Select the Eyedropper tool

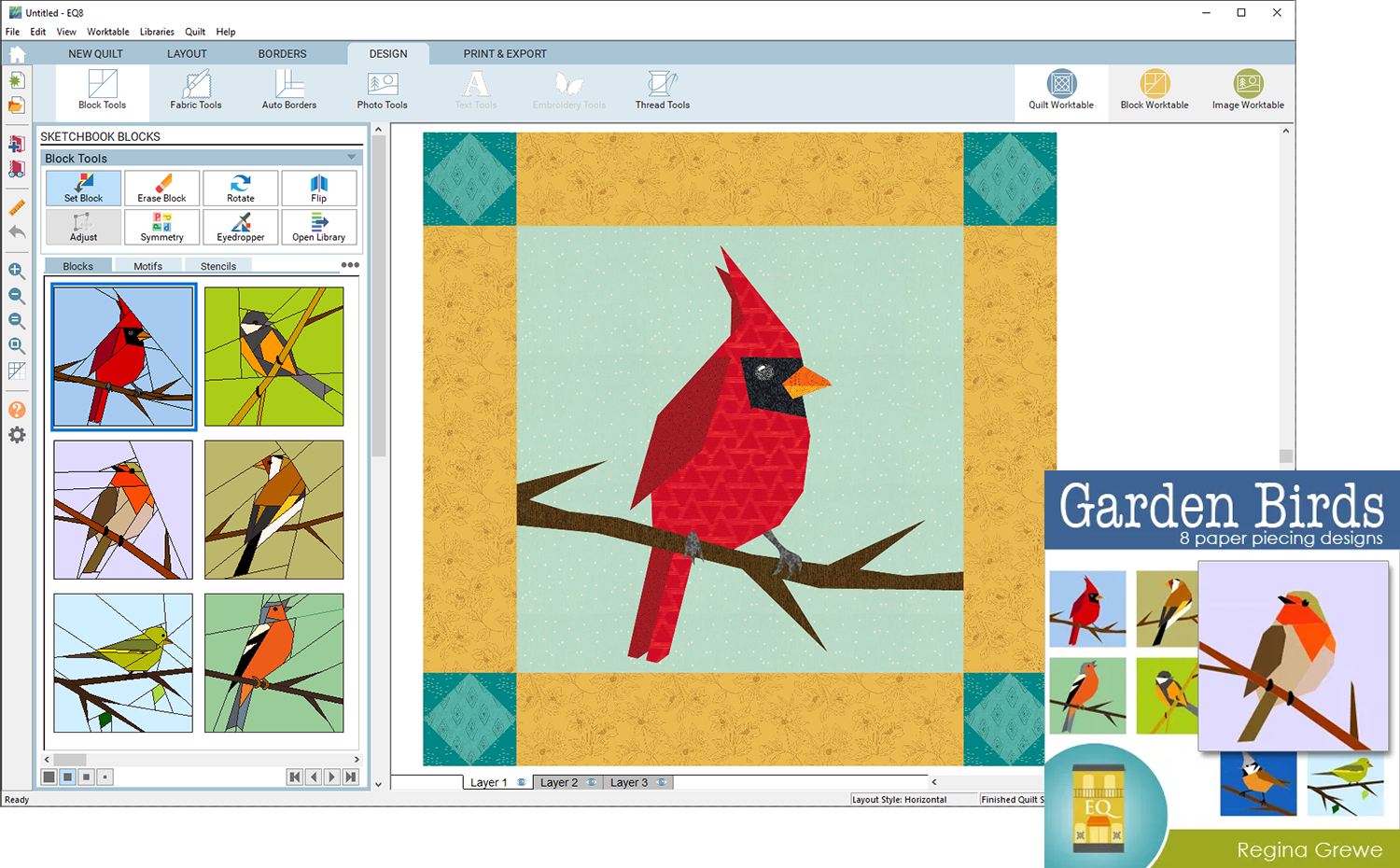[x=240, y=227]
